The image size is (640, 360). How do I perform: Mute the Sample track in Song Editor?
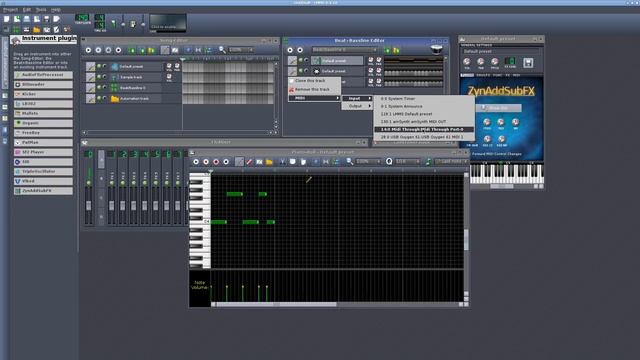(x=99, y=76)
